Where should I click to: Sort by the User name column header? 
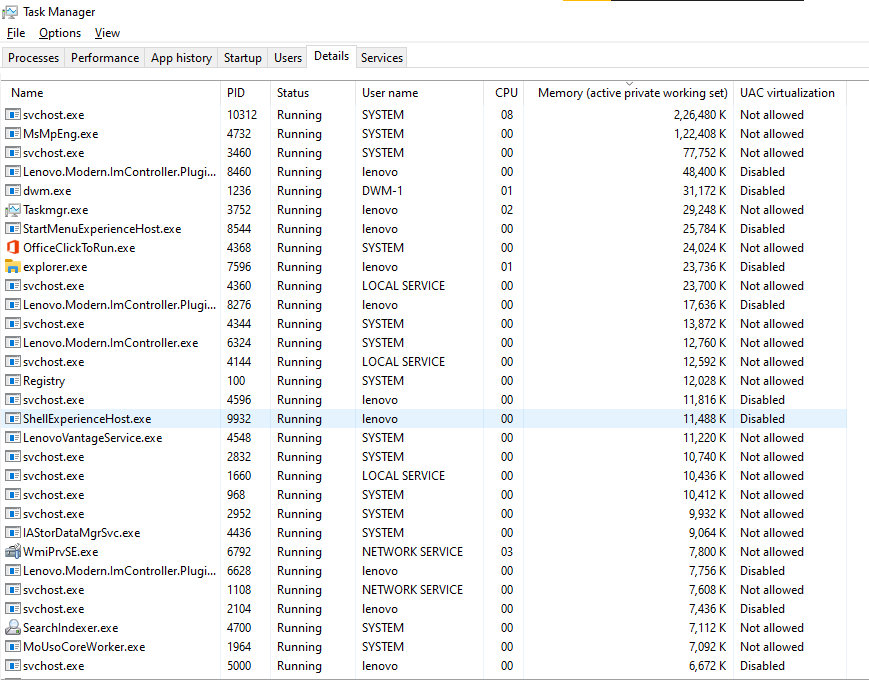[x=390, y=93]
